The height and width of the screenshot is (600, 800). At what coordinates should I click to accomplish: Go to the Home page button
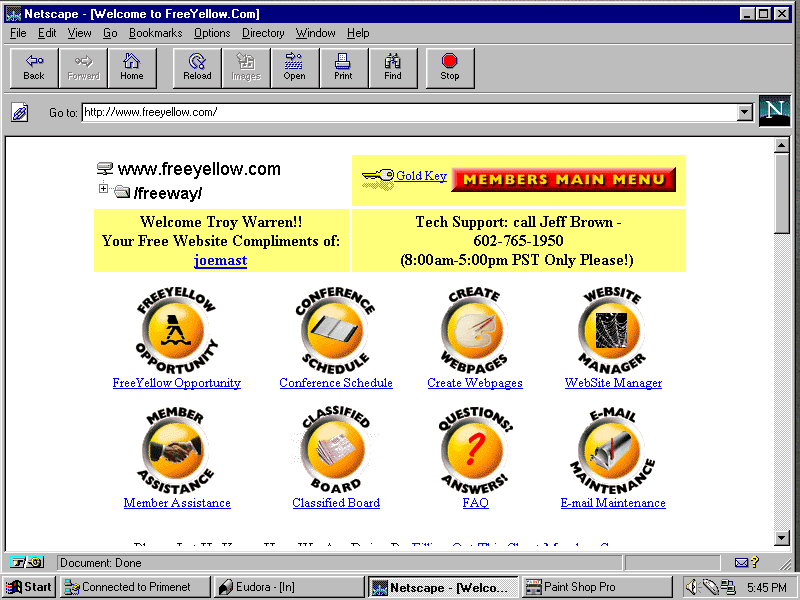(132, 68)
